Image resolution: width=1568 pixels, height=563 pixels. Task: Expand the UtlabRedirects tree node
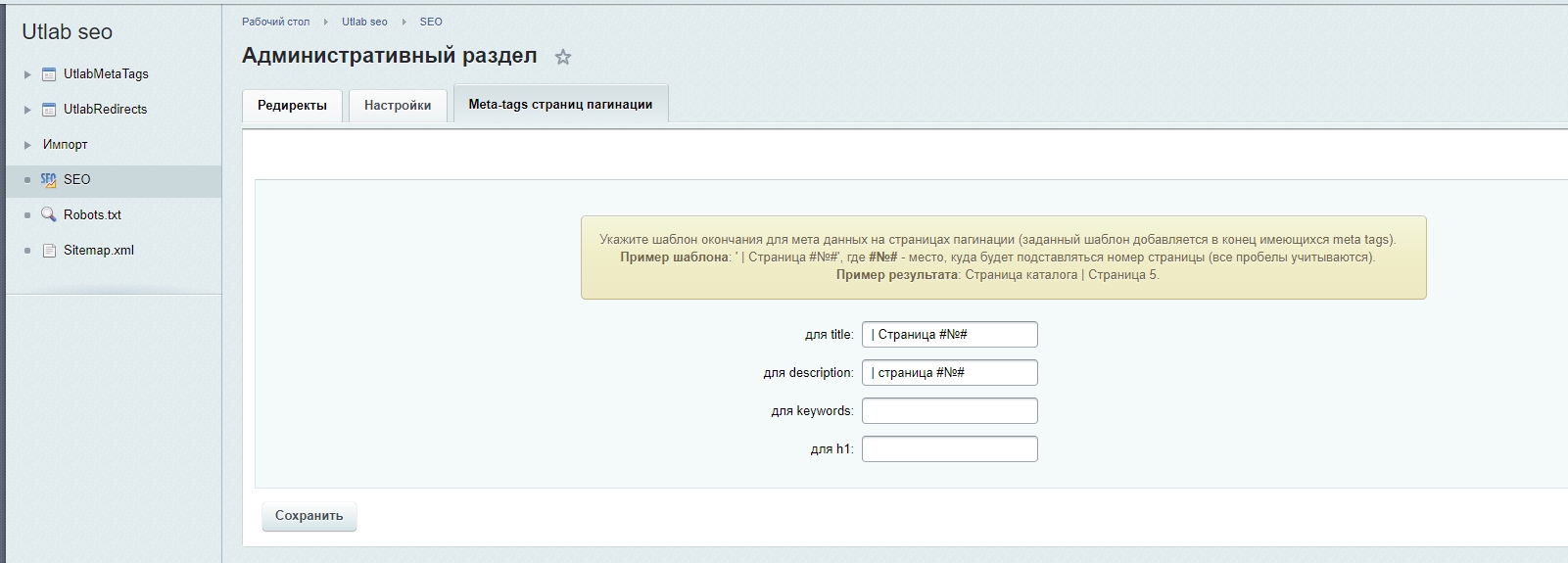(27, 110)
